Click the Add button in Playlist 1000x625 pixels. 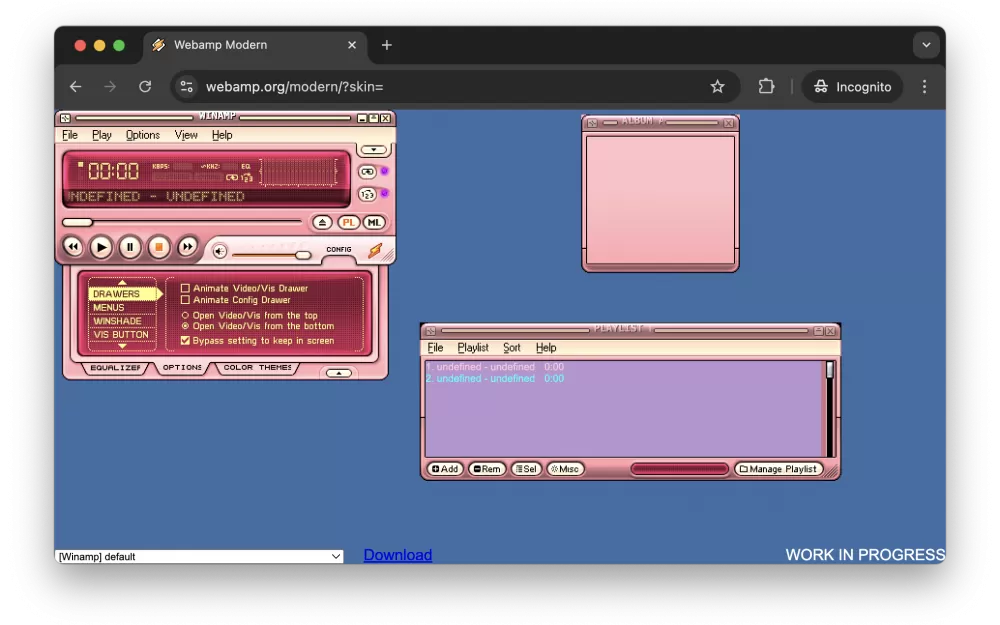445,469
